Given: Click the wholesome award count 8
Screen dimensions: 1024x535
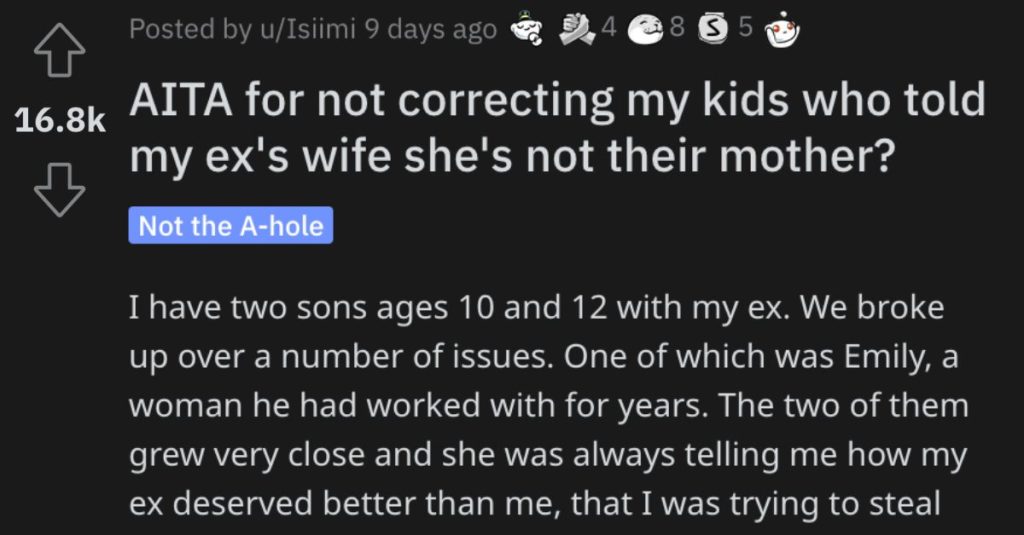Looking at the screenshot, I should 677,28.
